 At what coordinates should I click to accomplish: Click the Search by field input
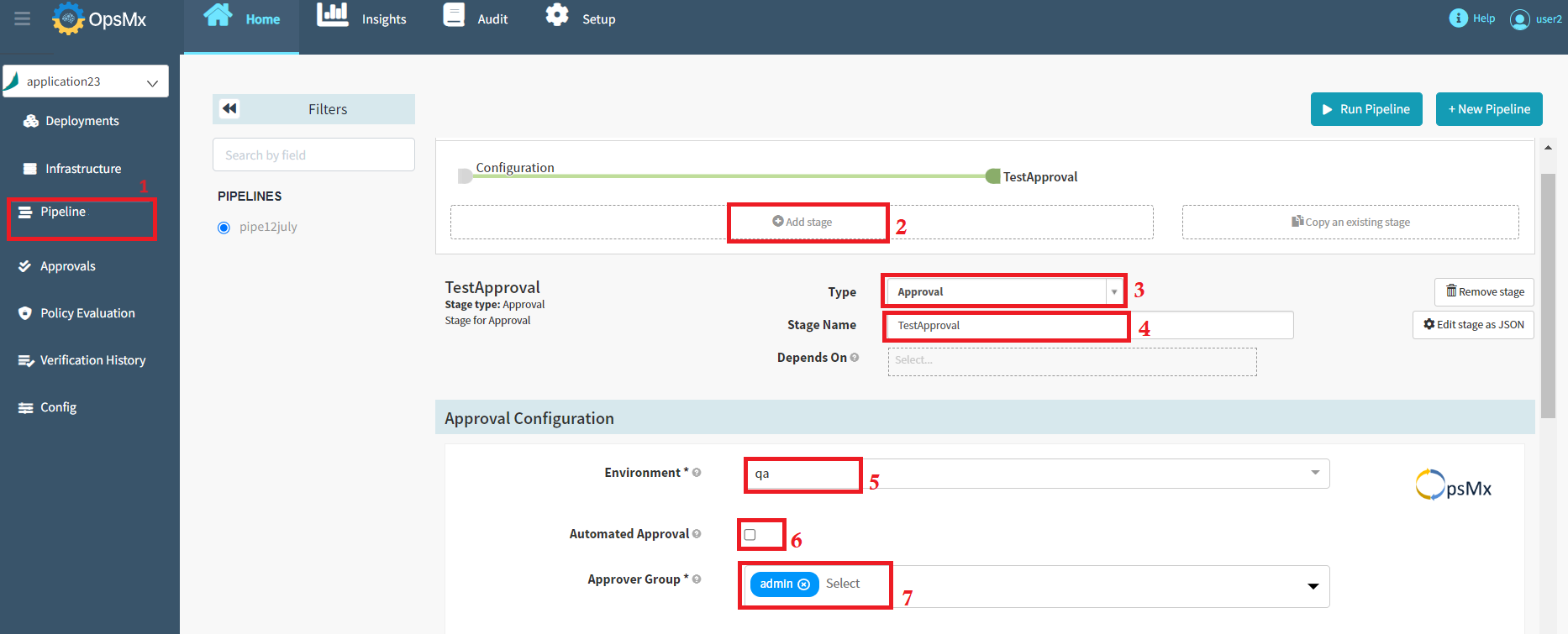click(x=313, y=155)
